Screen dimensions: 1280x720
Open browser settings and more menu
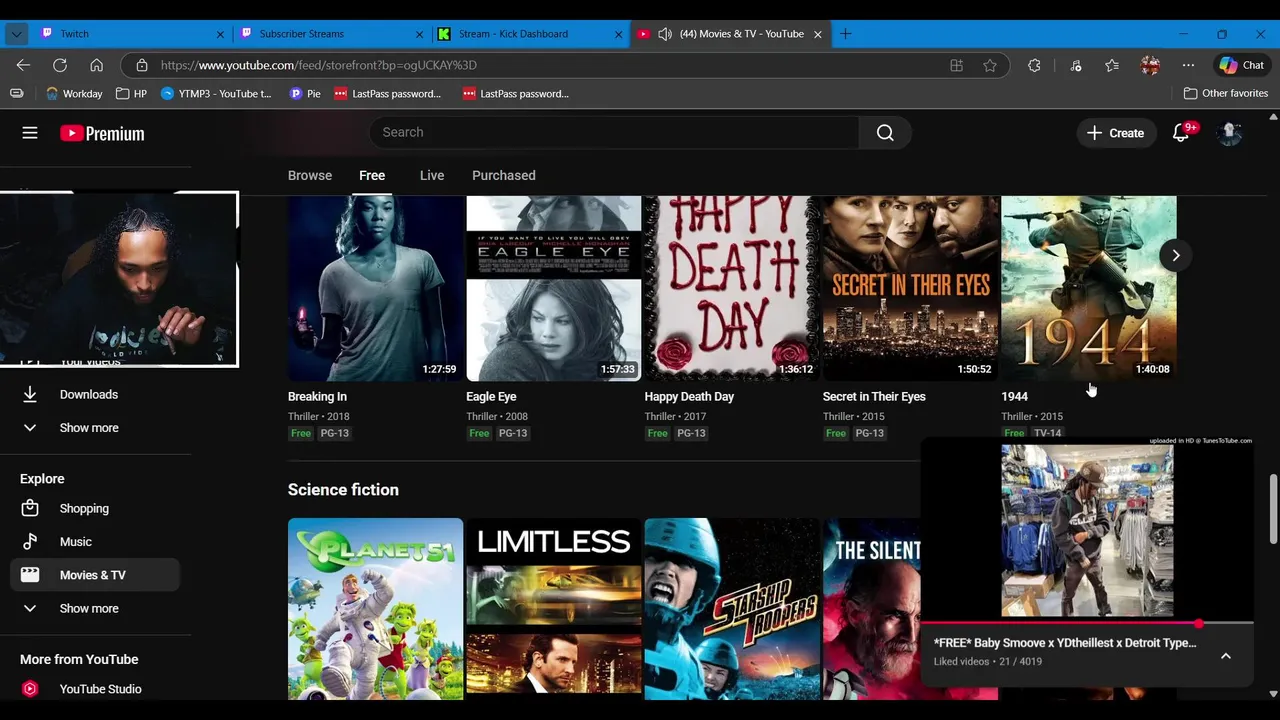pos(1188,65)
